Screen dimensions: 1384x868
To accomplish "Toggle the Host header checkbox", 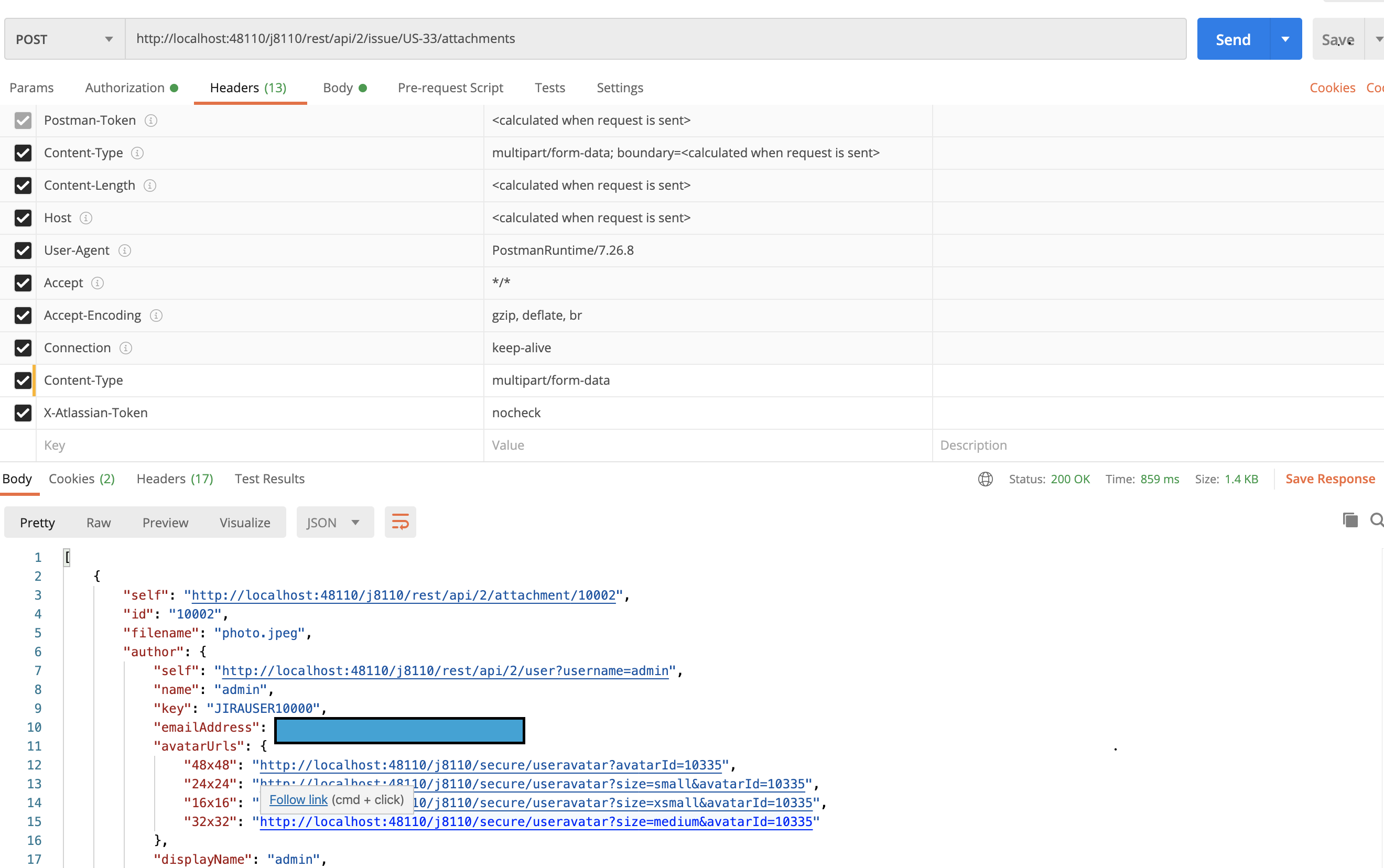I will 23,218.
